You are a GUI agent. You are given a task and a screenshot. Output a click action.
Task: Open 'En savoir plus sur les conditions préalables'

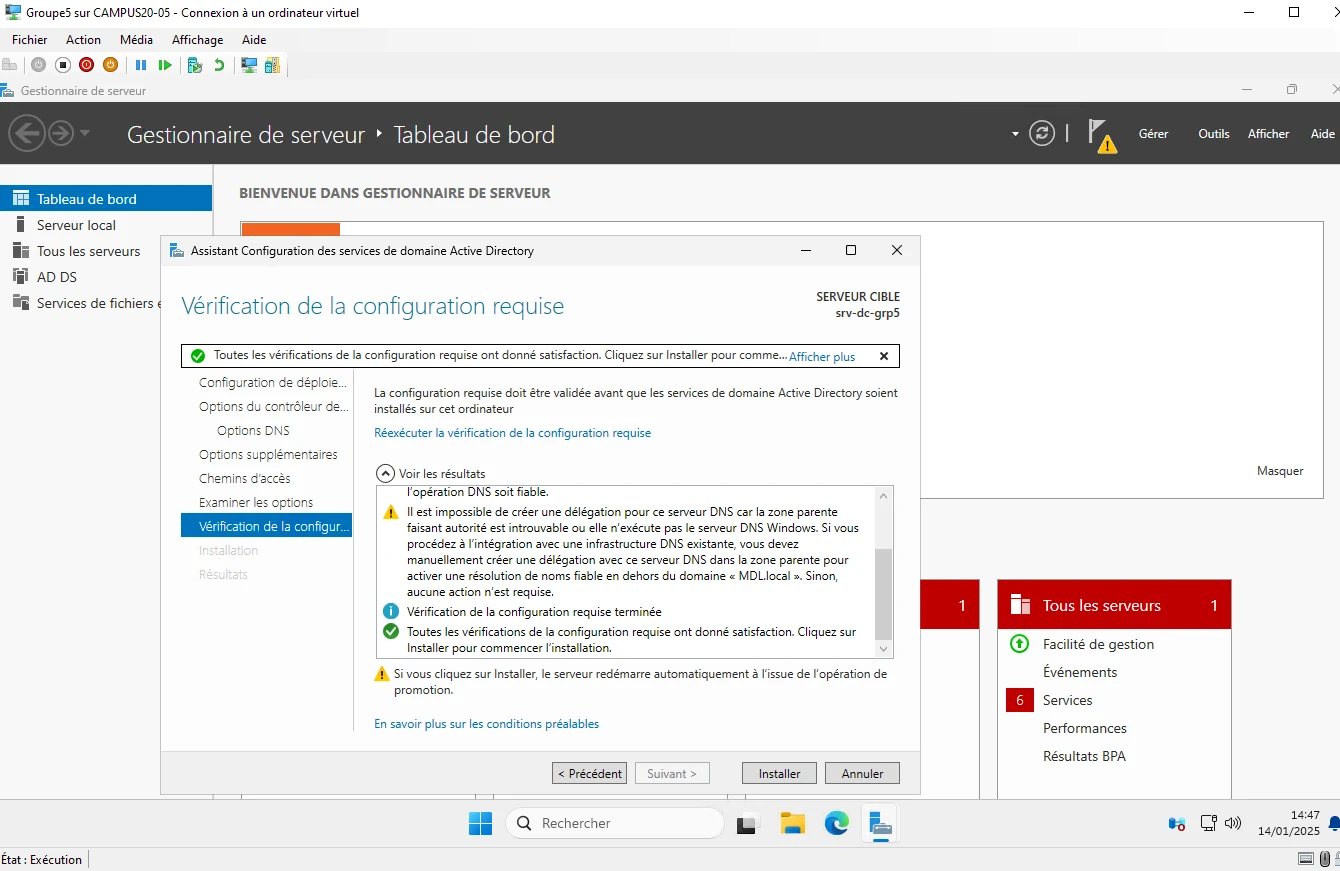(x=486, y=723)
